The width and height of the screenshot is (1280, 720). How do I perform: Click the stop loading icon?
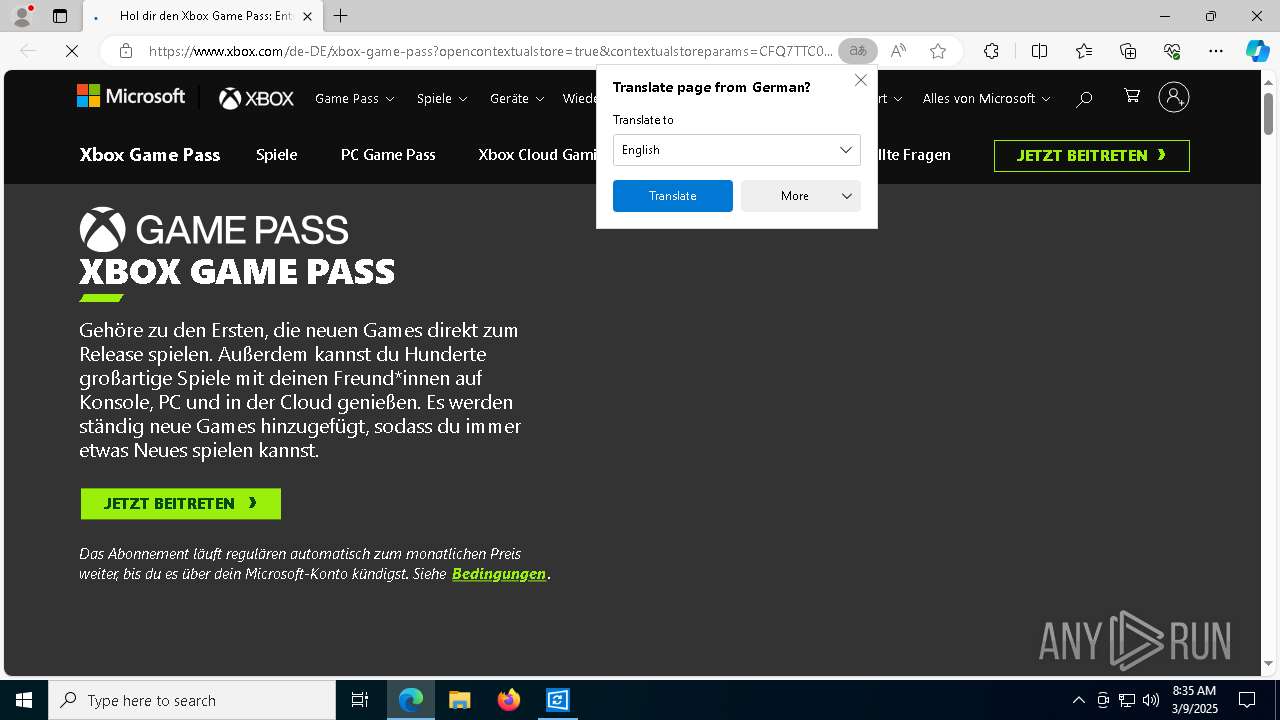tap(72, 51)
